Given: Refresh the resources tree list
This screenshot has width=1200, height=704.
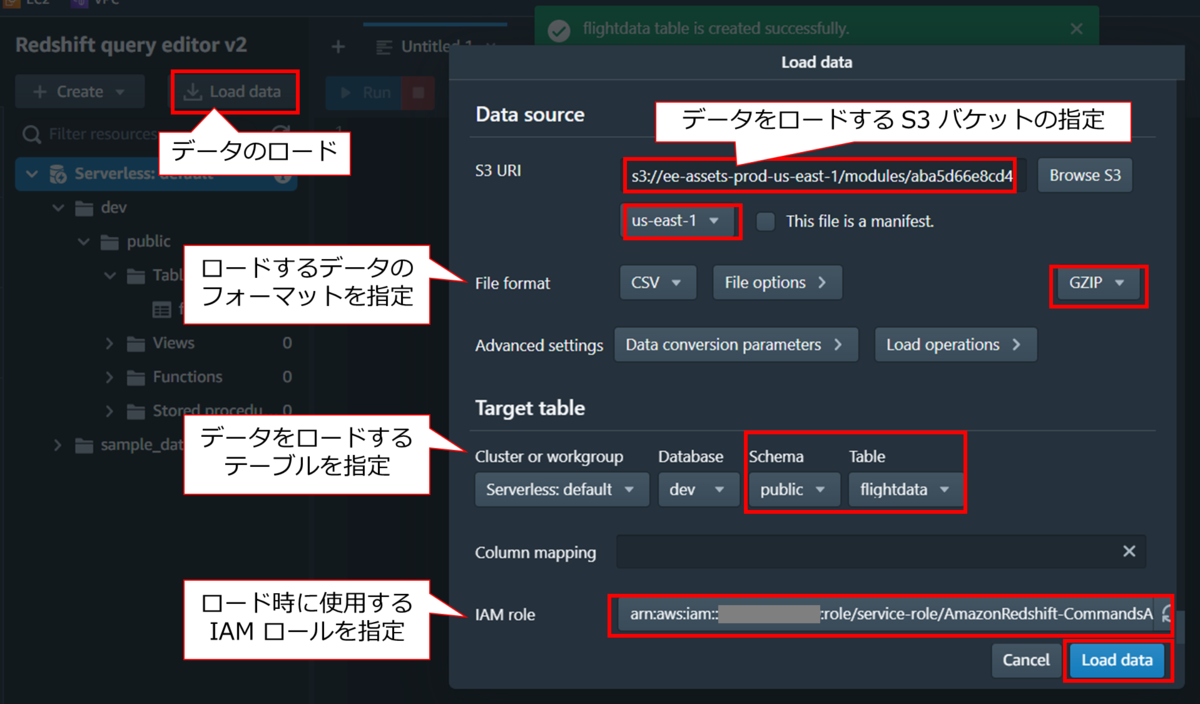Looking at the screenshot, I should coord(282,134).
